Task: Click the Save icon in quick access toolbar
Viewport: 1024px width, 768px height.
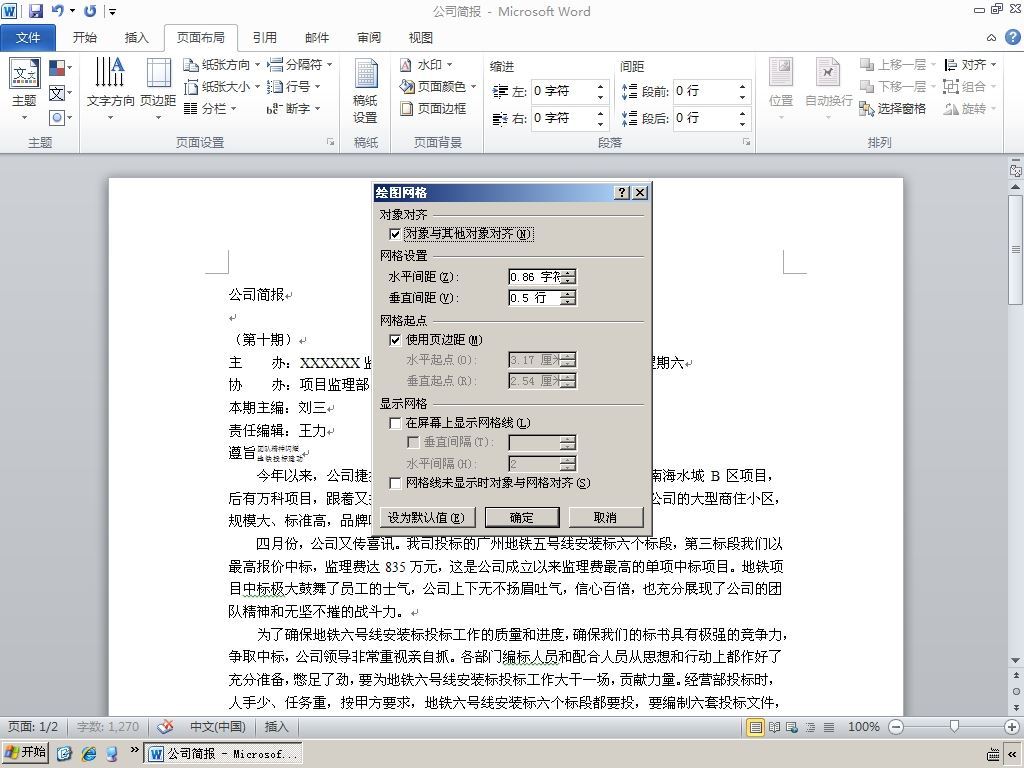Action: point(36,11)
